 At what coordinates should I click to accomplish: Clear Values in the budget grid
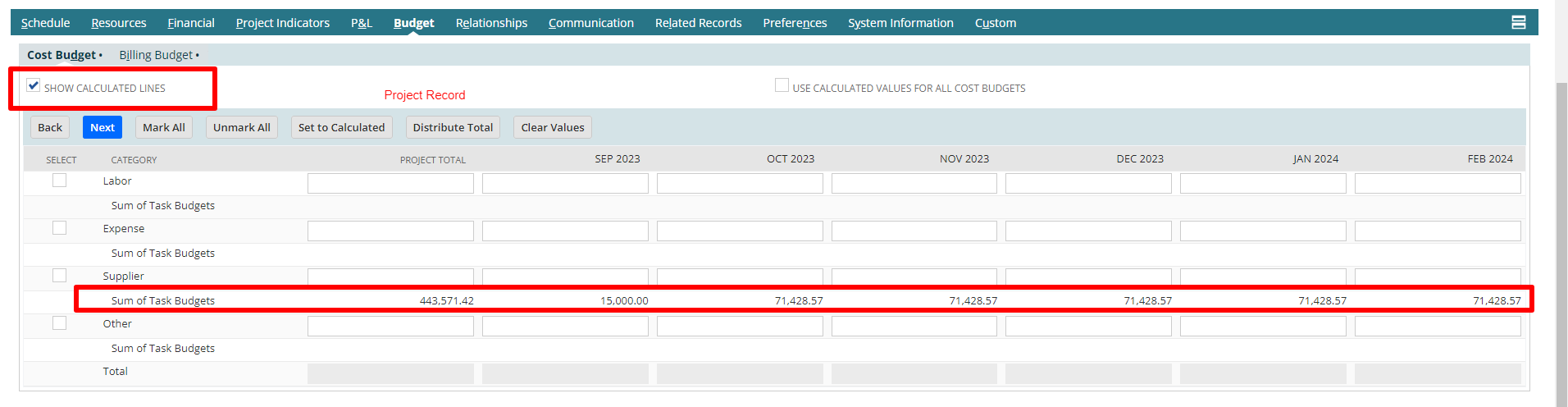553,127
